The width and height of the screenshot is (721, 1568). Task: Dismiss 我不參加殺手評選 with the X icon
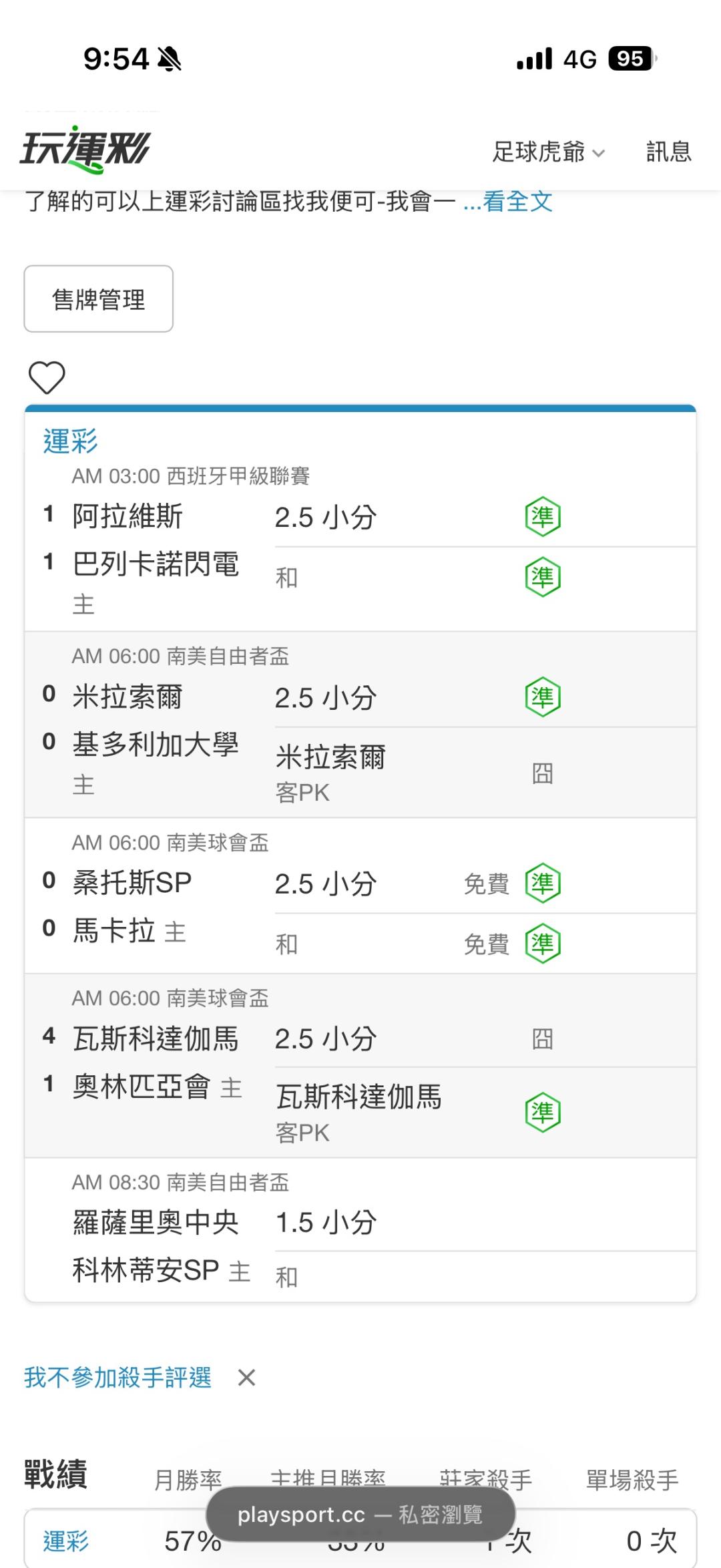click(247, 1378)
